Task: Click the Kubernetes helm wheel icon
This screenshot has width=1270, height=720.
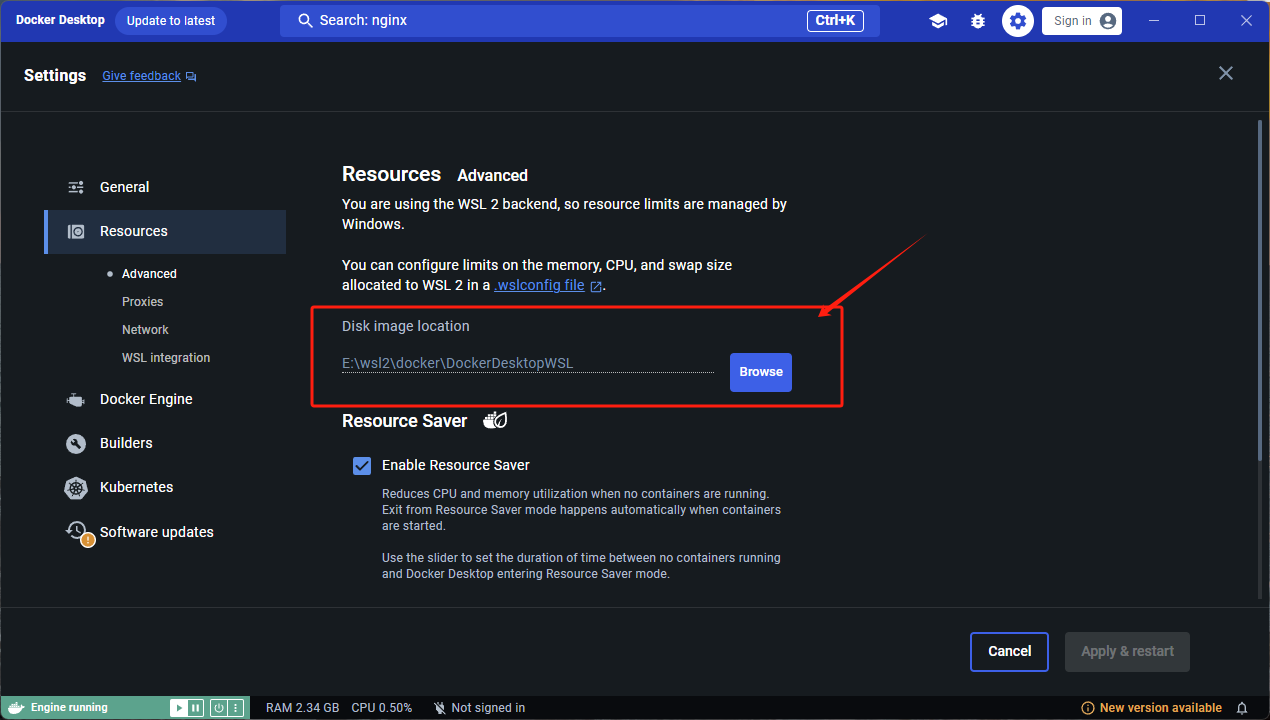Action: (x=76, y=488)
